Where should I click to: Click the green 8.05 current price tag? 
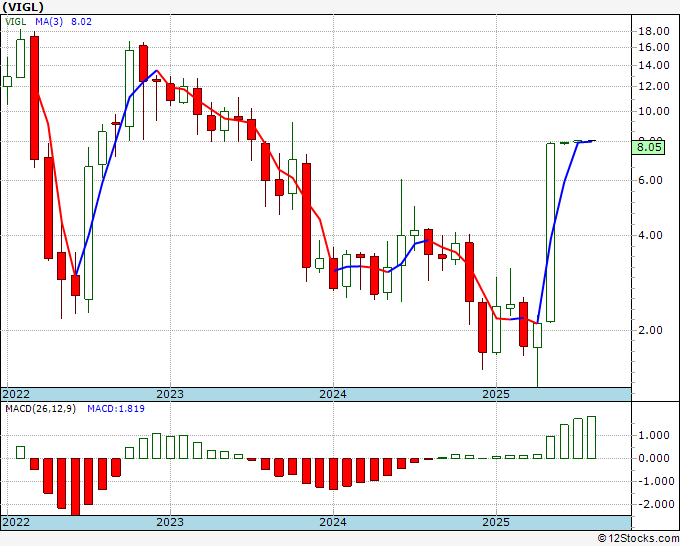point(648,147)
